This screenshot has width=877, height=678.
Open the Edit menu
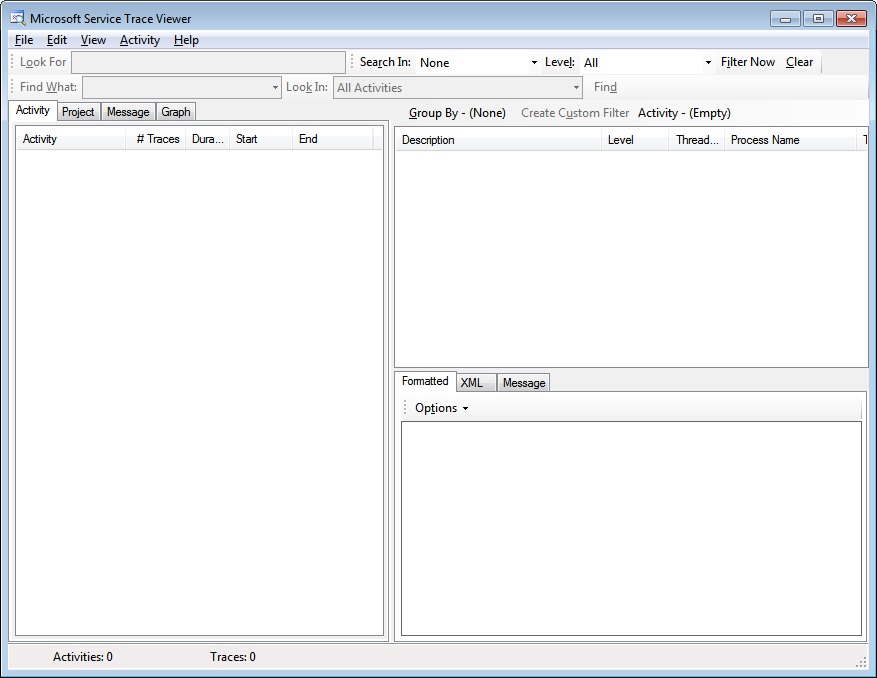click(56, 40)
